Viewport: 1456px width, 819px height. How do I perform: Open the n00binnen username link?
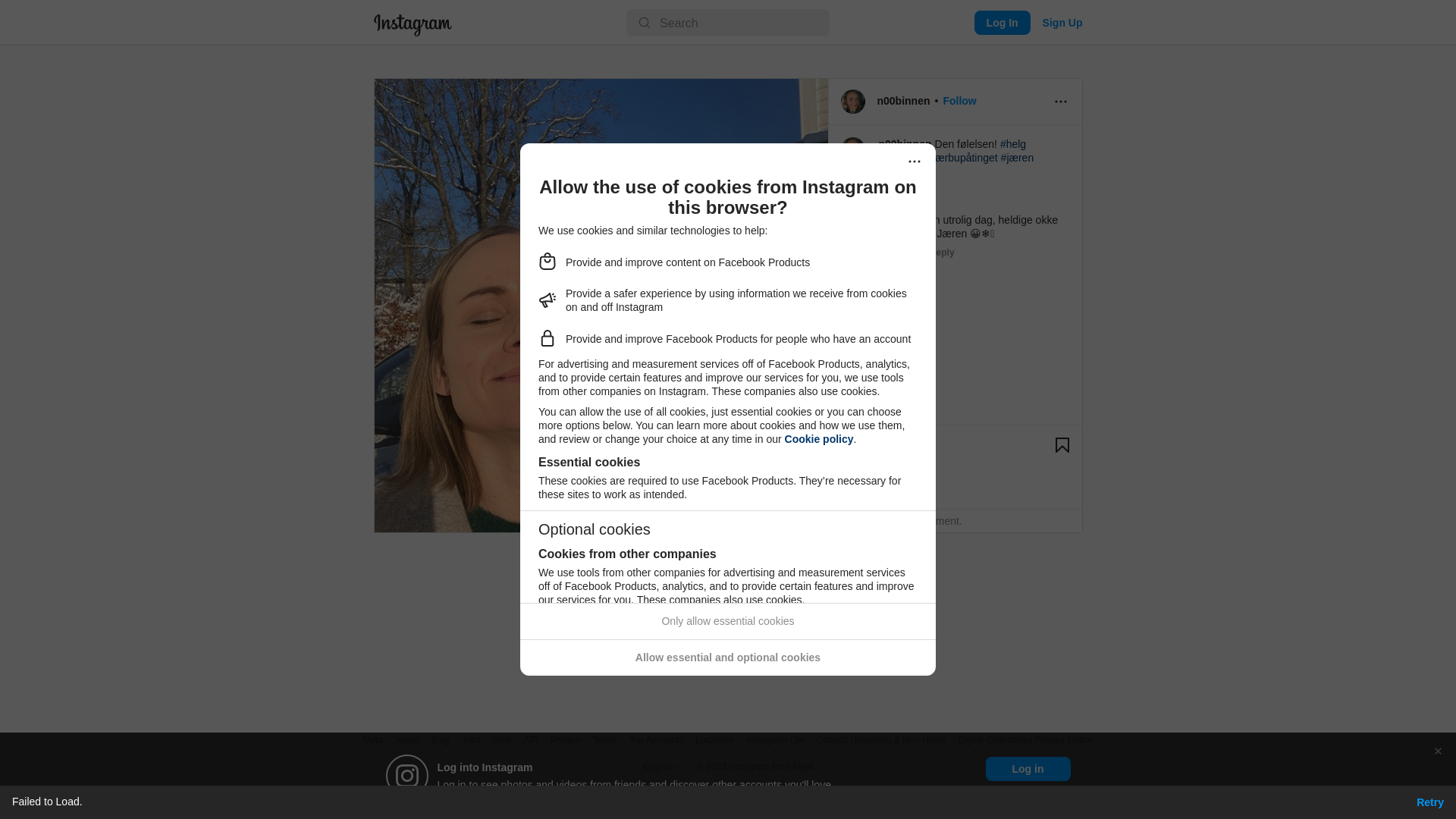coord(903,101)
